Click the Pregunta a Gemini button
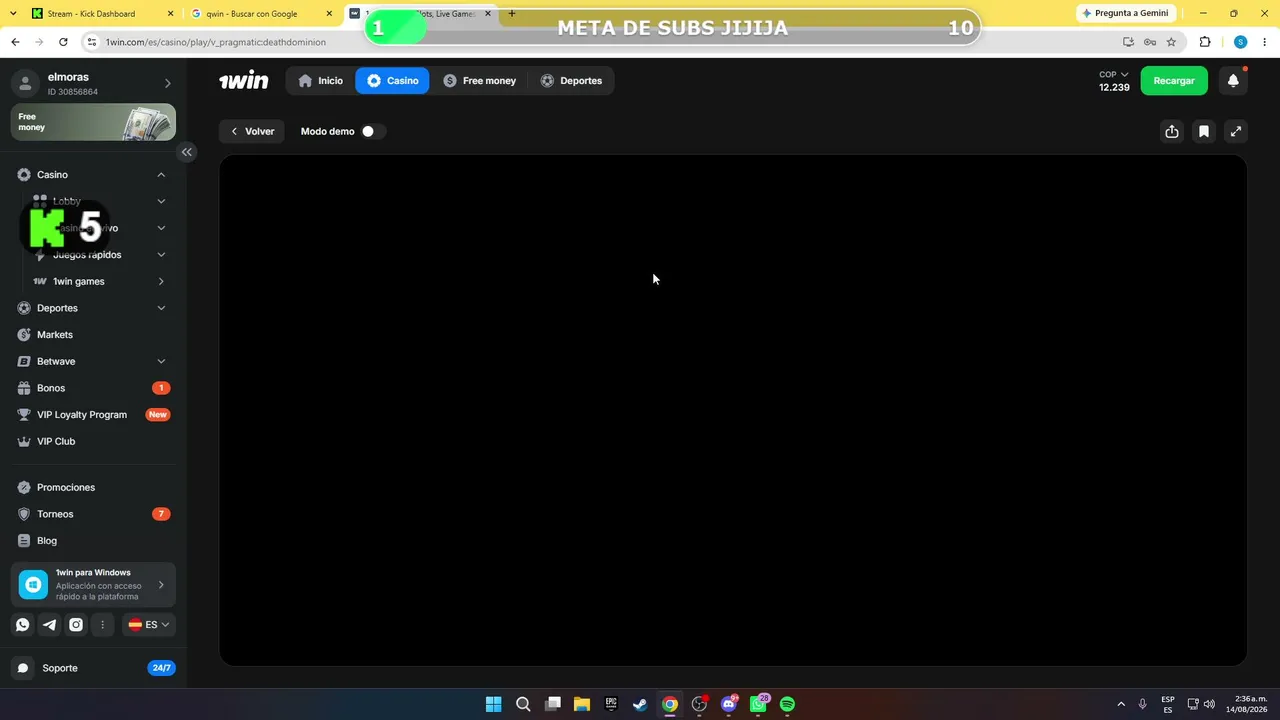The image size is (1280, 720). click(1126, 13)
